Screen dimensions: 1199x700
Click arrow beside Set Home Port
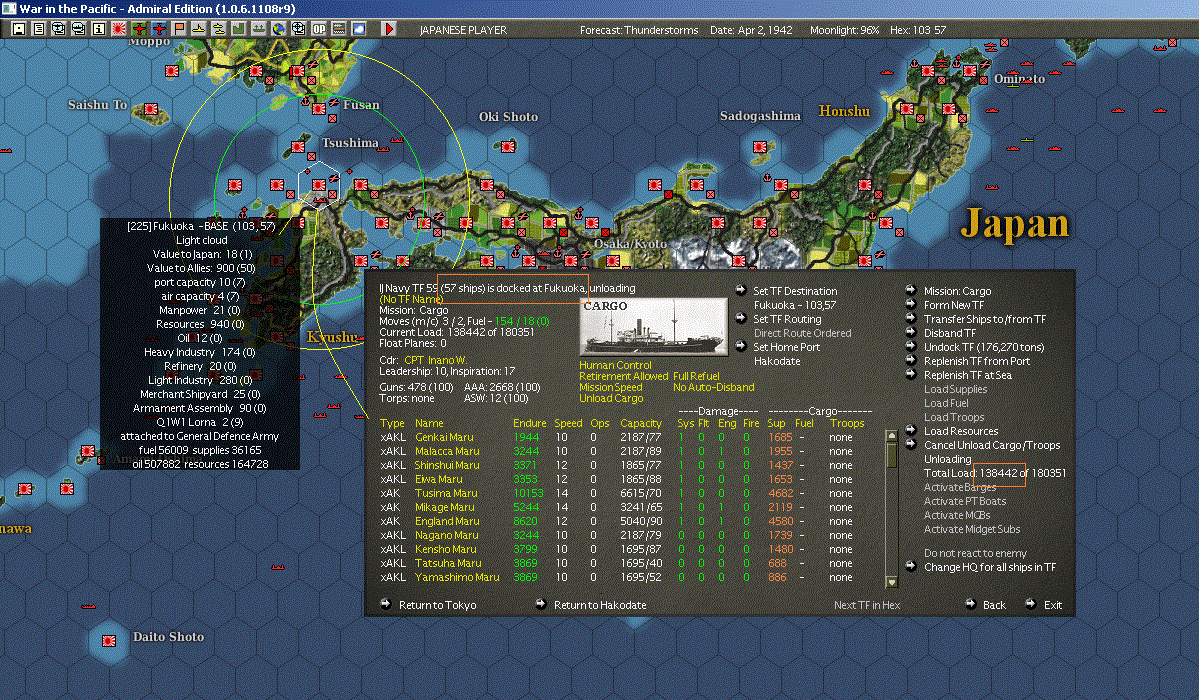(741, 346)
